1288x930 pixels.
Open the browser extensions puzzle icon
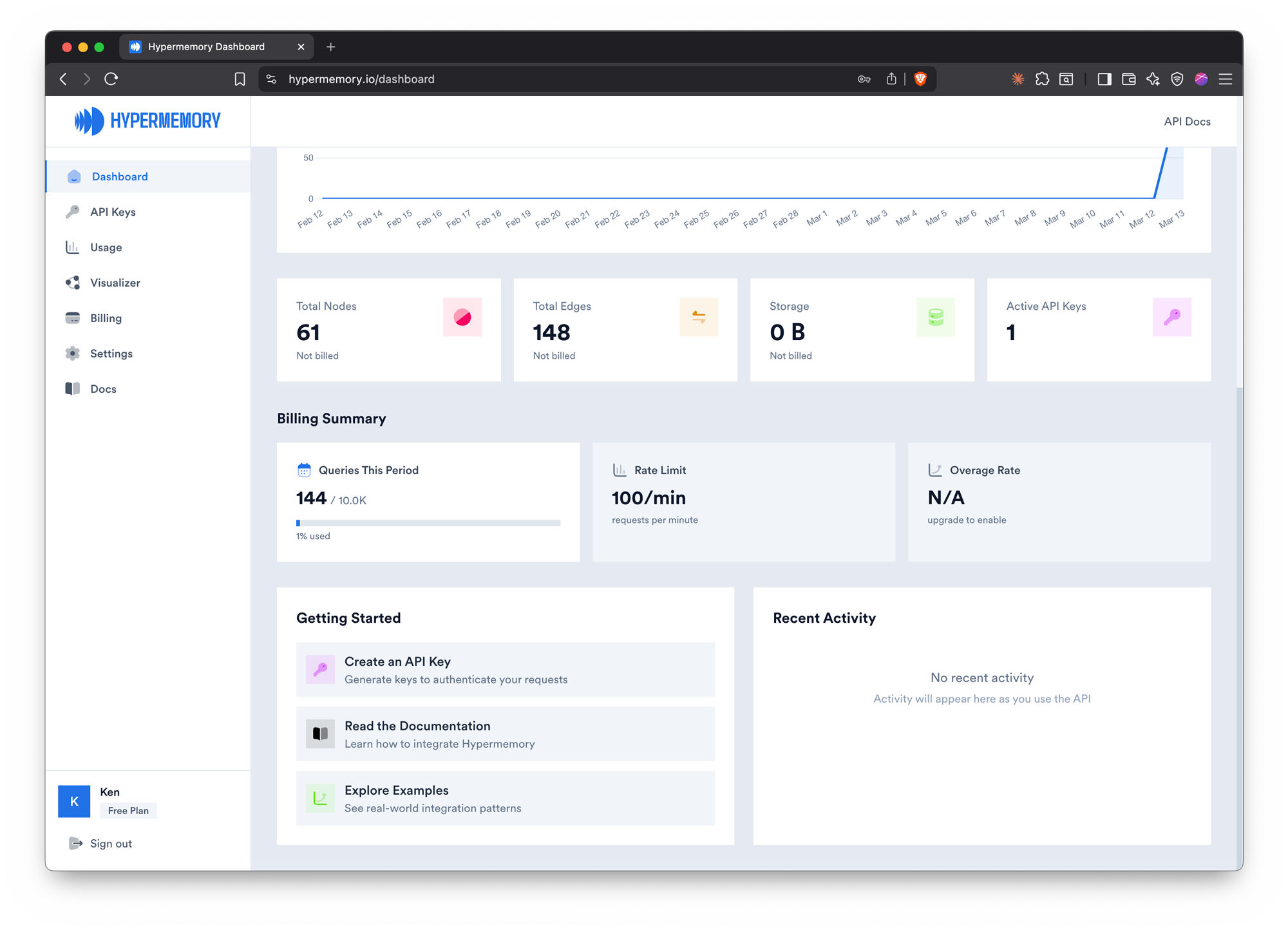coord(1042,79)
